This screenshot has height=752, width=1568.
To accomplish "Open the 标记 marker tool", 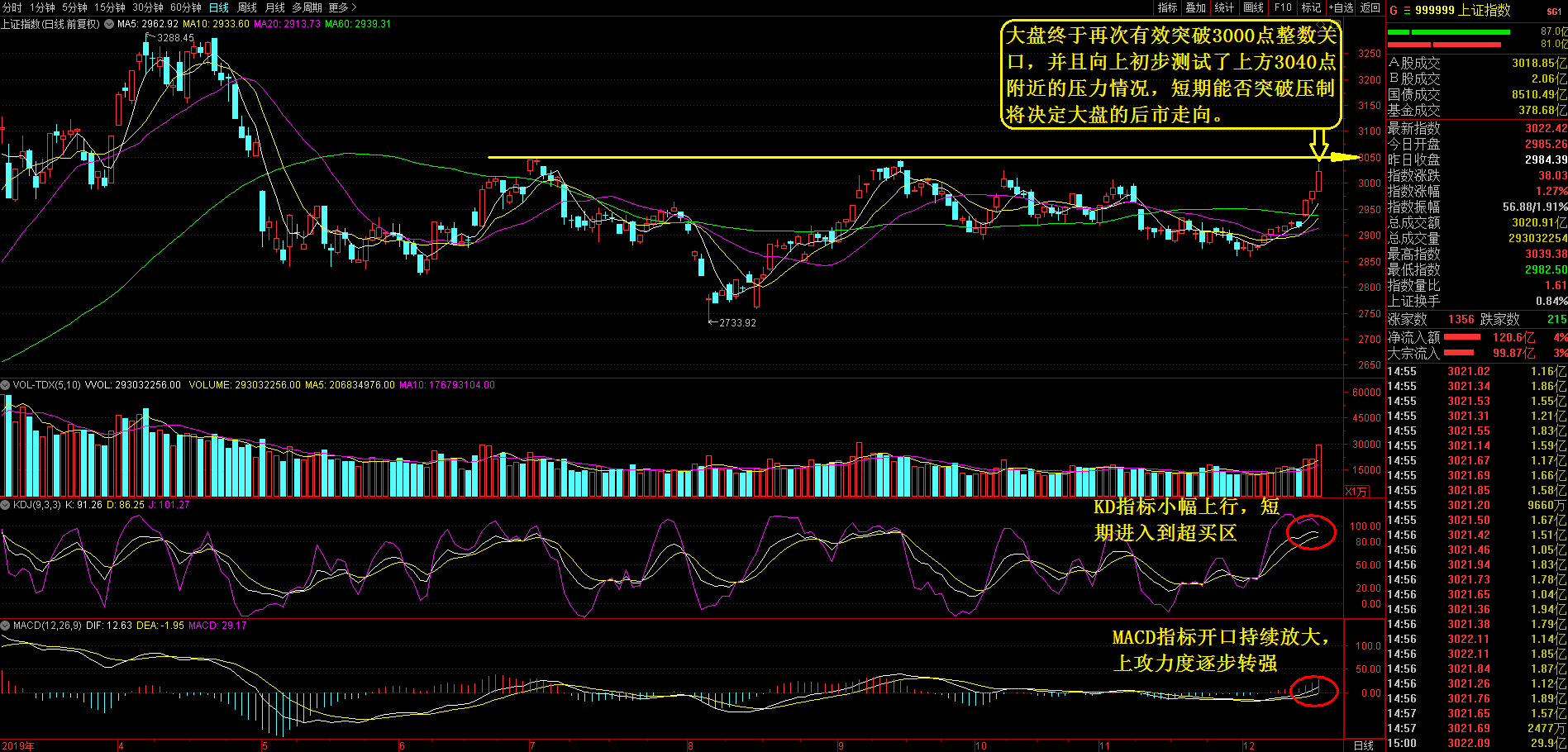I will click(x=1311, y=7).
